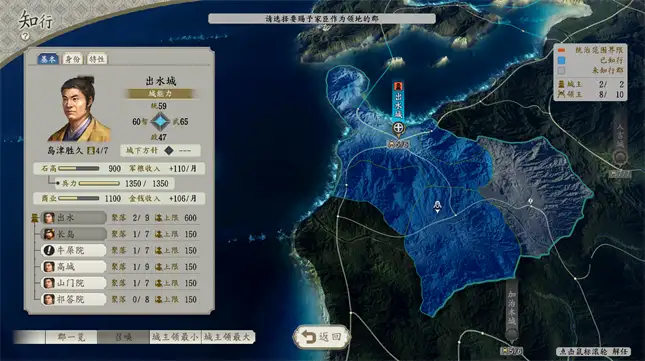Click the 城主领最小 button
645x361 pixels.
pos(175,337)
